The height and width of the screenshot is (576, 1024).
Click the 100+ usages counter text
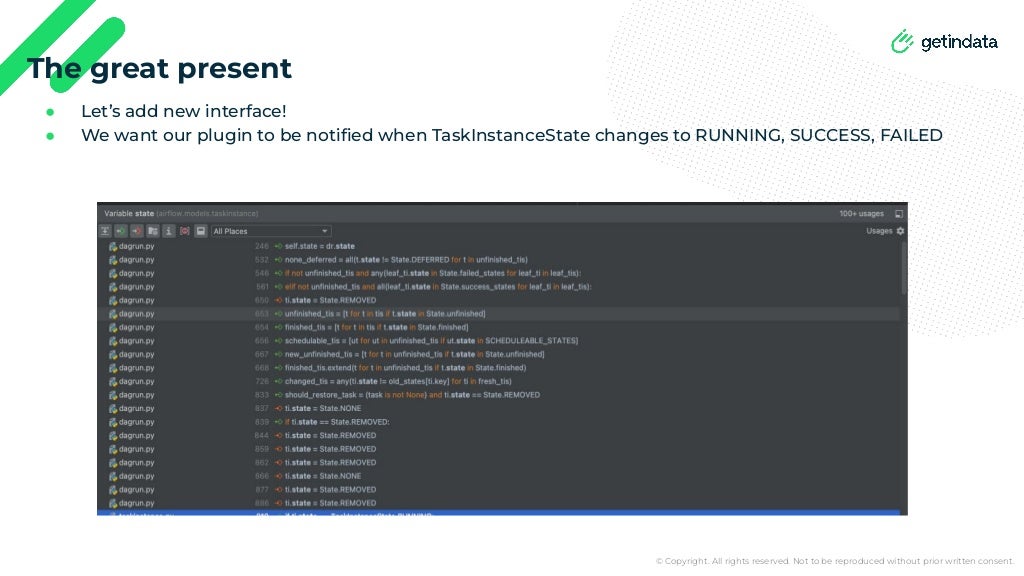[861, 214]
